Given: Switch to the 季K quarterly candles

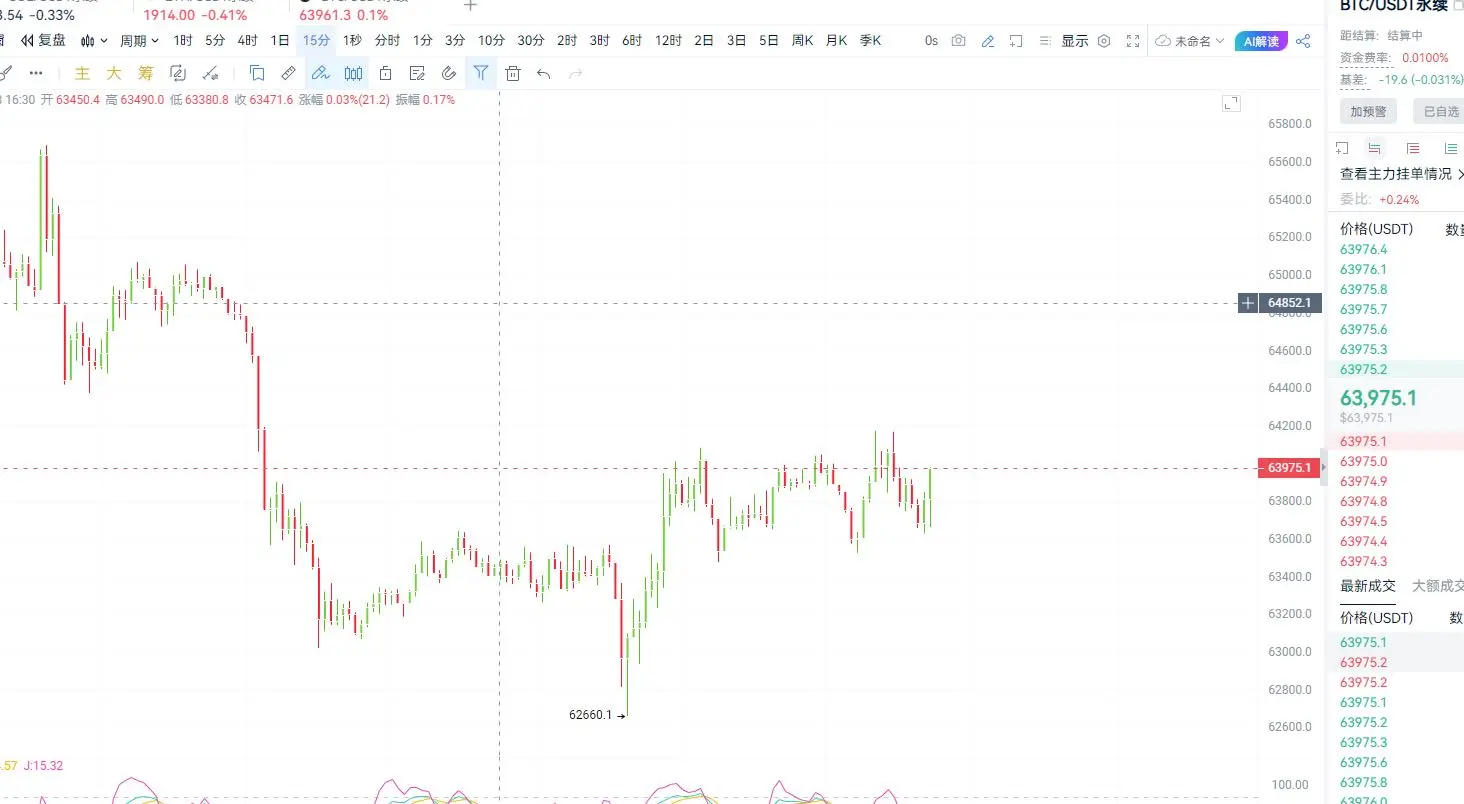Looking at the screenshot, I should tap(870, 41).
